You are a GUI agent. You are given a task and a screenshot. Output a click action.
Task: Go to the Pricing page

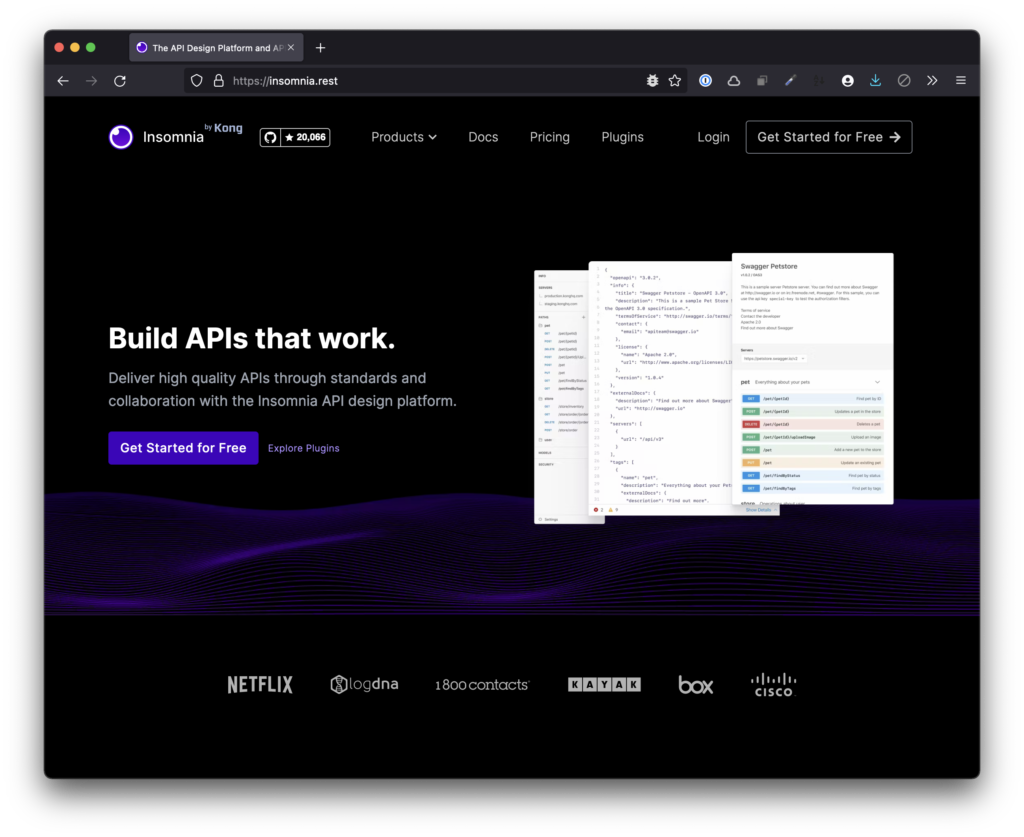point(549,137)
